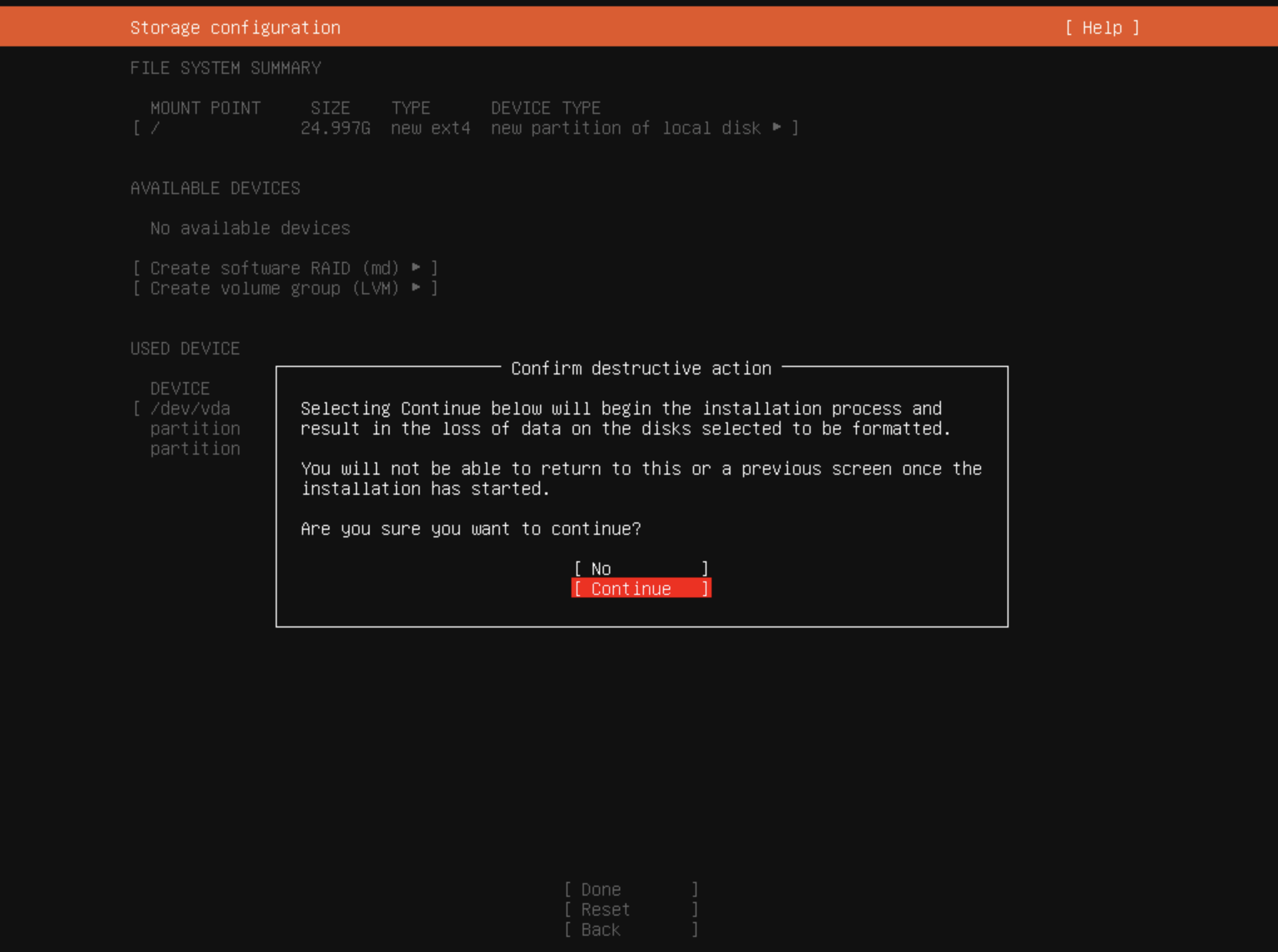Select the ext4 filesystem type entry
This screenshot has width=1278, height=952.
pyautogui.click(x=431, y=128)
